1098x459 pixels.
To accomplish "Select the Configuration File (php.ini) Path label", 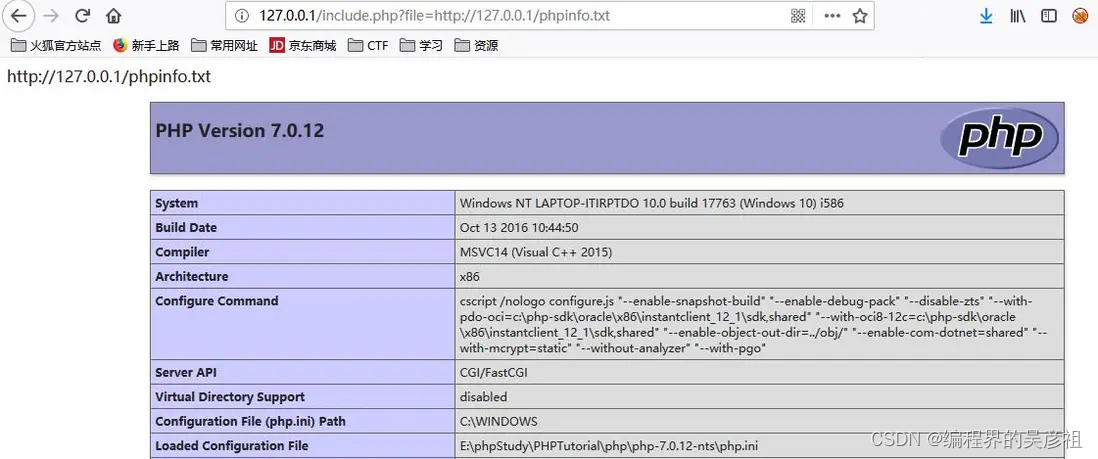I will (250, 422).
